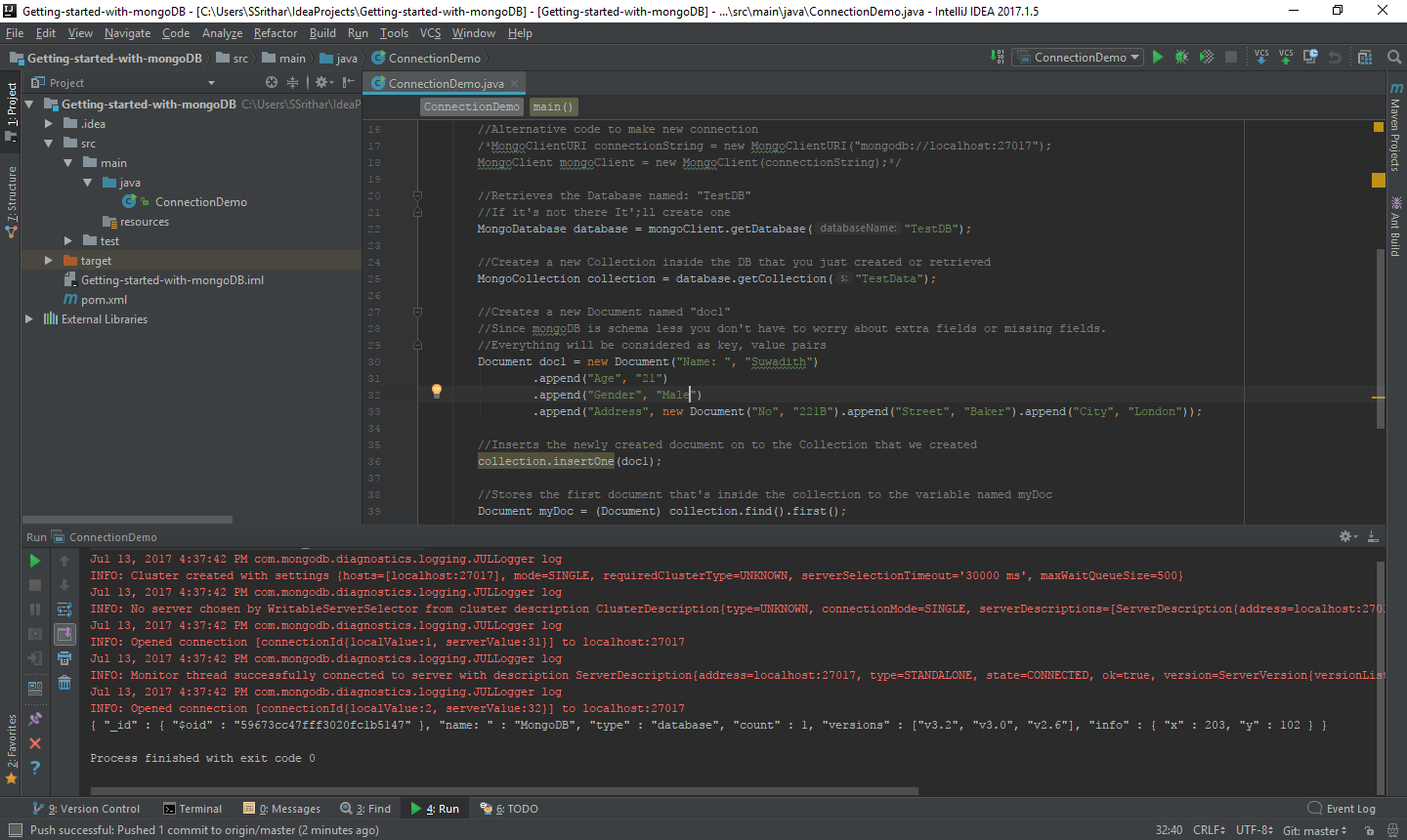
Task: Open 9: Version Control tool window
Action: coord(86,809)
